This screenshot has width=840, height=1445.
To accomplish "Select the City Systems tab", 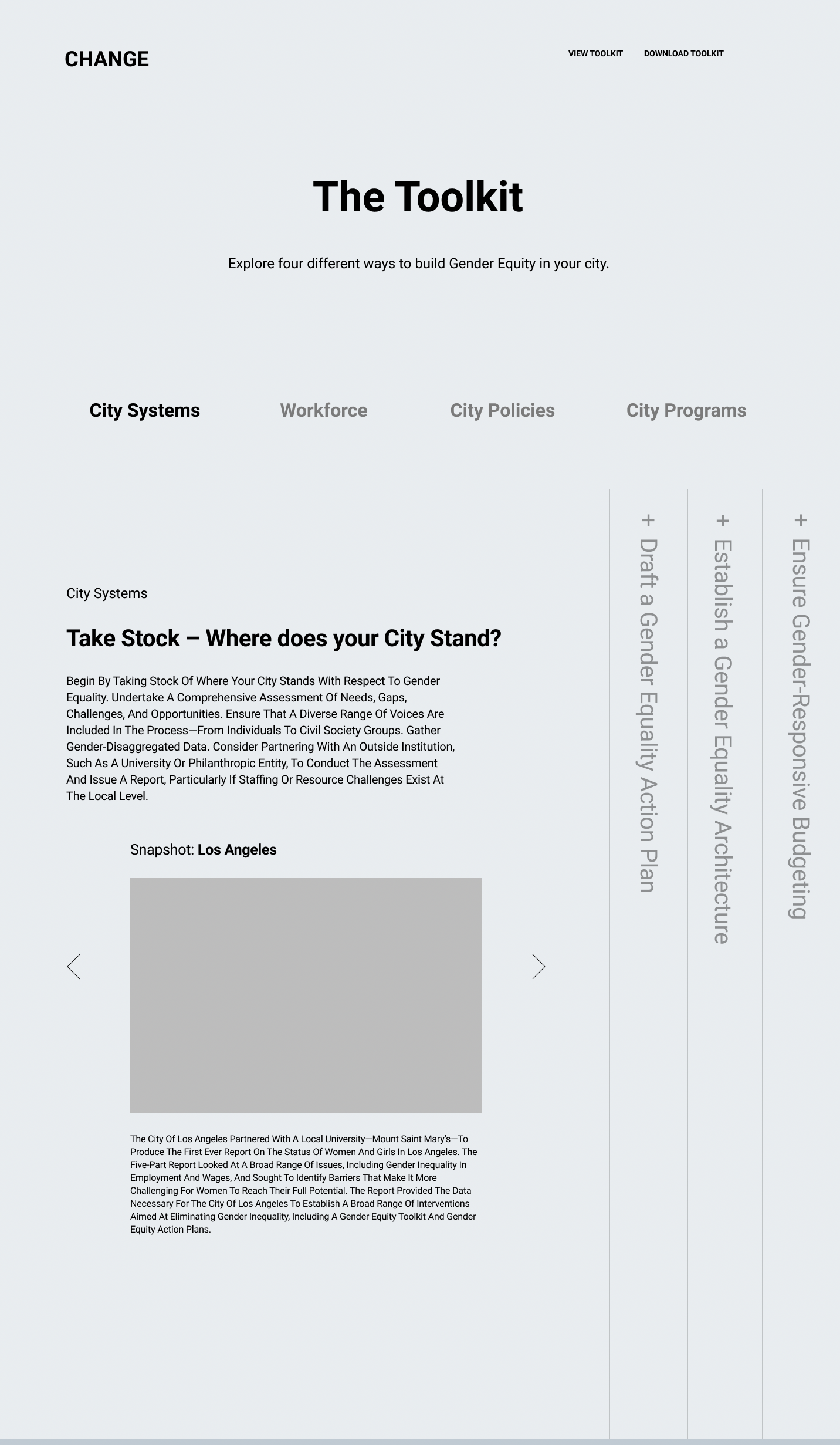I will click(x=144, y=410).
